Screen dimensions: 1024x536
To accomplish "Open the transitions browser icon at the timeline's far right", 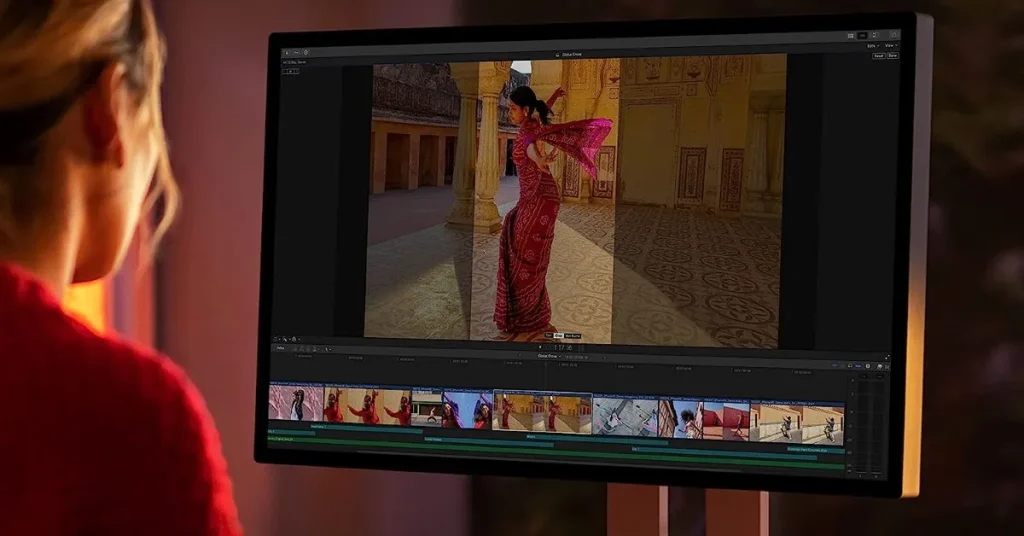I will 887,367.
